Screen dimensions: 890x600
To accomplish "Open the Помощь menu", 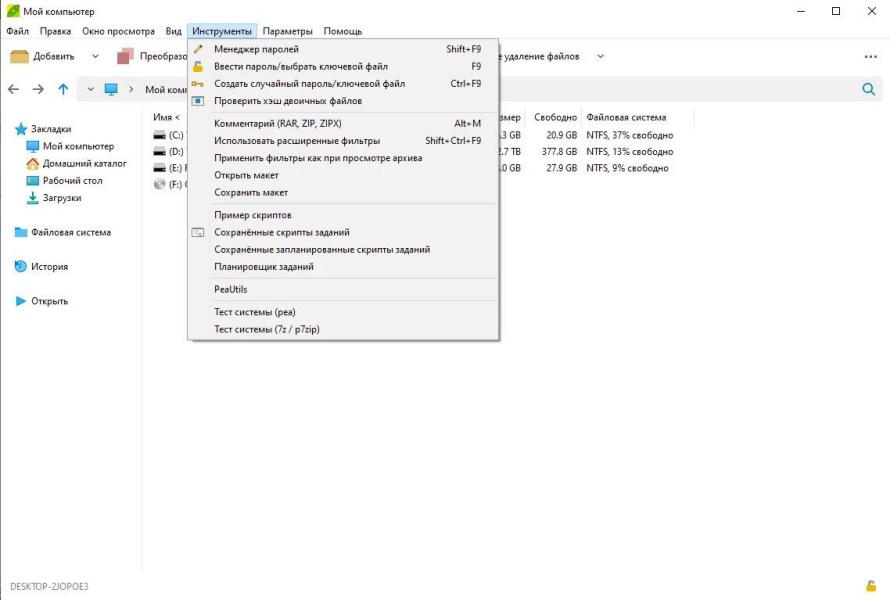I will pos(343,31).
